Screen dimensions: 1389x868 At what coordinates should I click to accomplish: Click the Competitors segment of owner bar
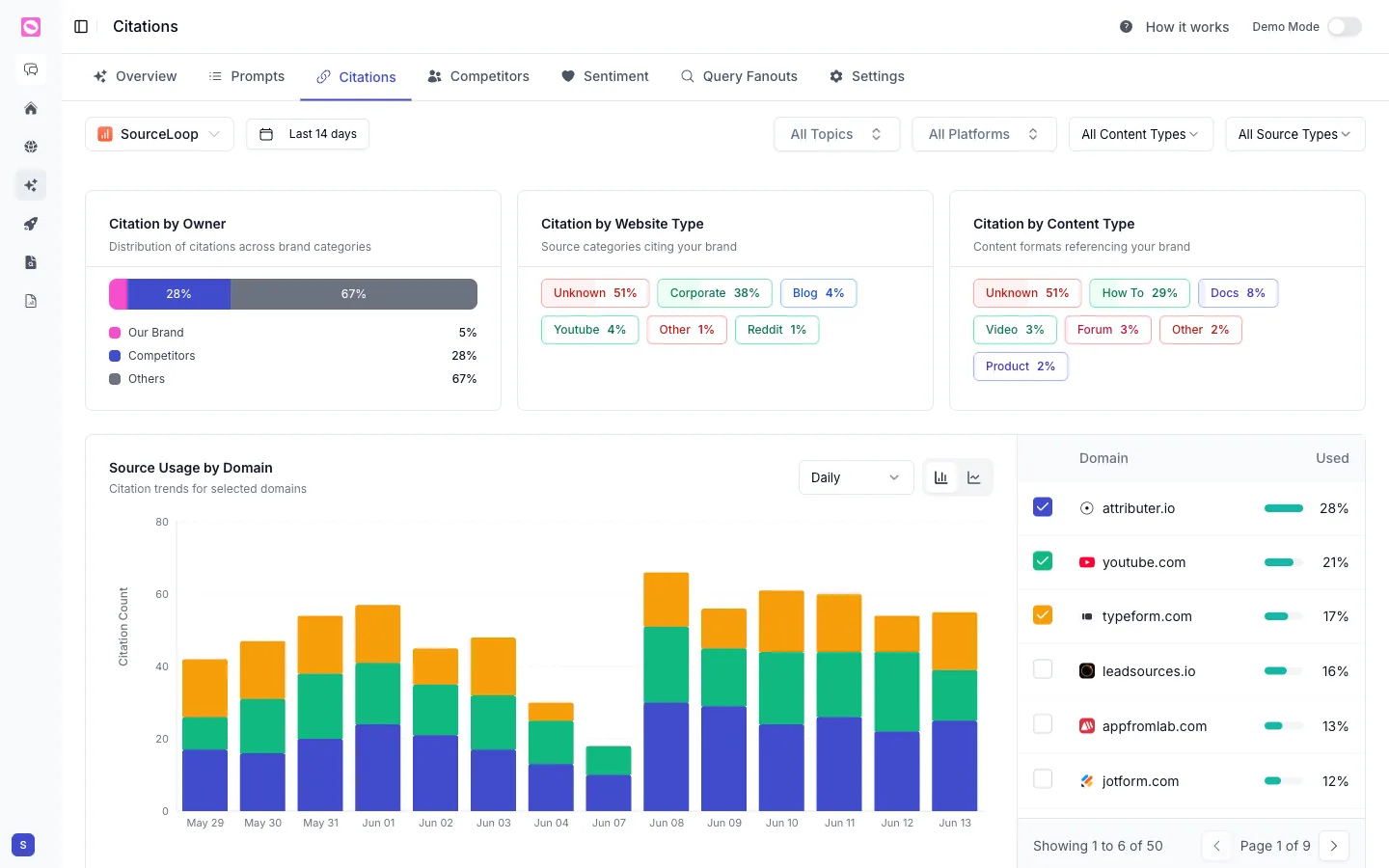tap(178, 294)
